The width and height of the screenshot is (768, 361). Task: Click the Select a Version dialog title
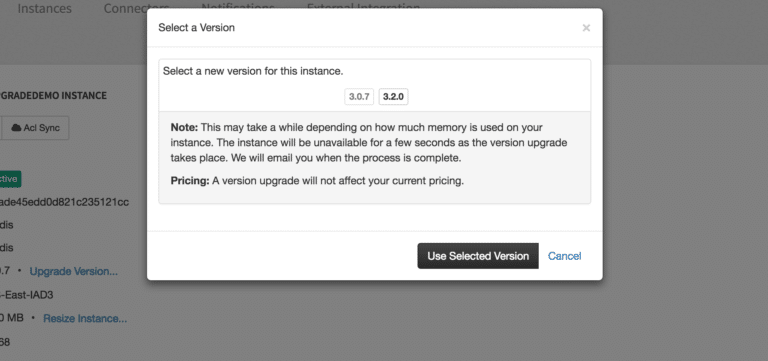point(196,27)
